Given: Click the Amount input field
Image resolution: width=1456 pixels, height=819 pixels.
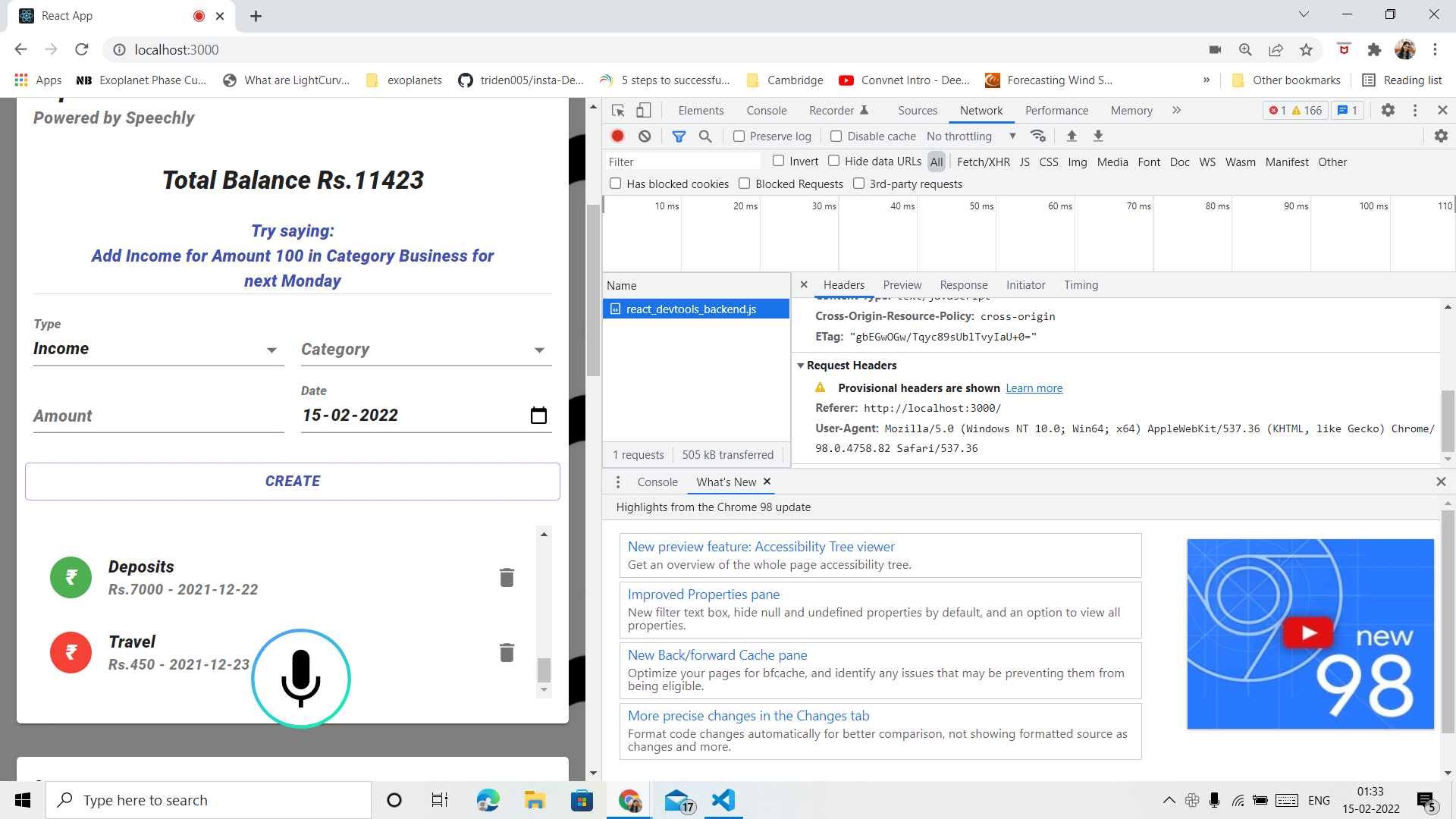Looking at the screenshot, I should coord(158,416).
